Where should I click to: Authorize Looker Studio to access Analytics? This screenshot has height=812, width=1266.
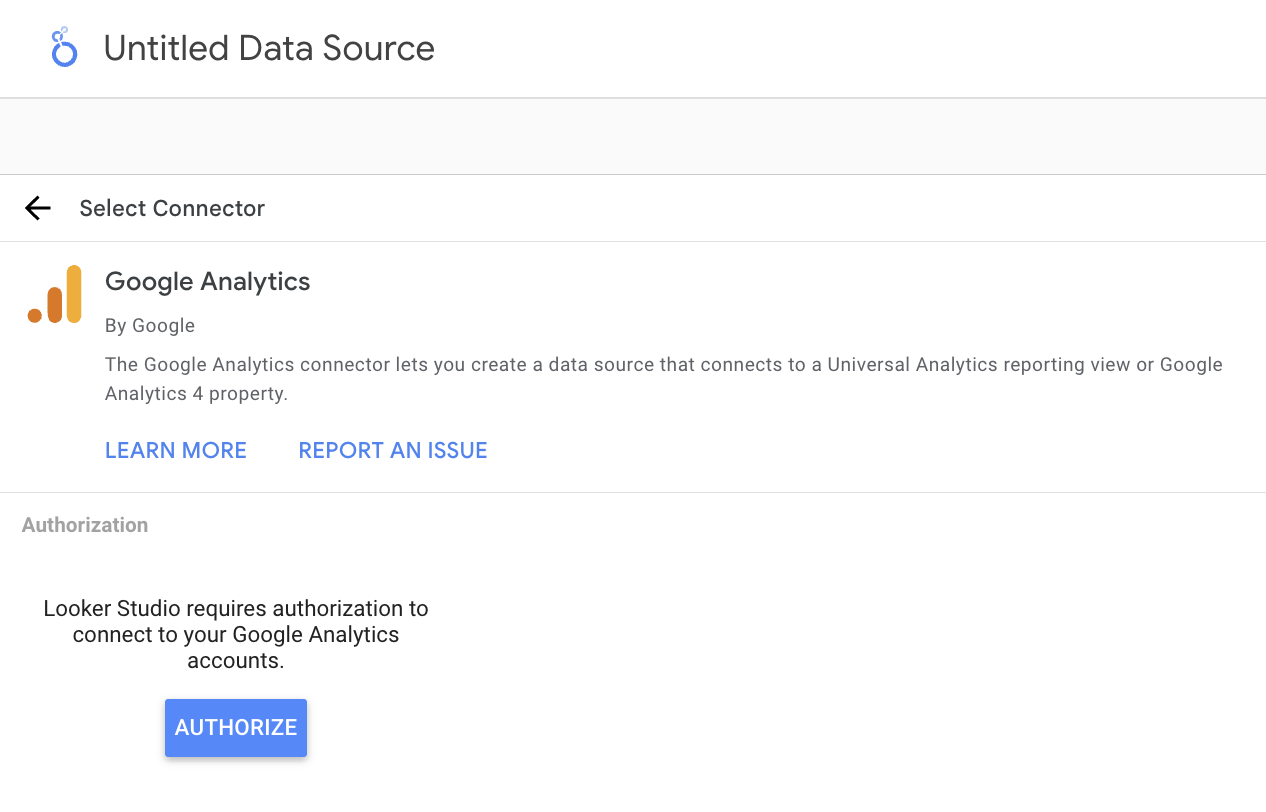click(236, 728)
